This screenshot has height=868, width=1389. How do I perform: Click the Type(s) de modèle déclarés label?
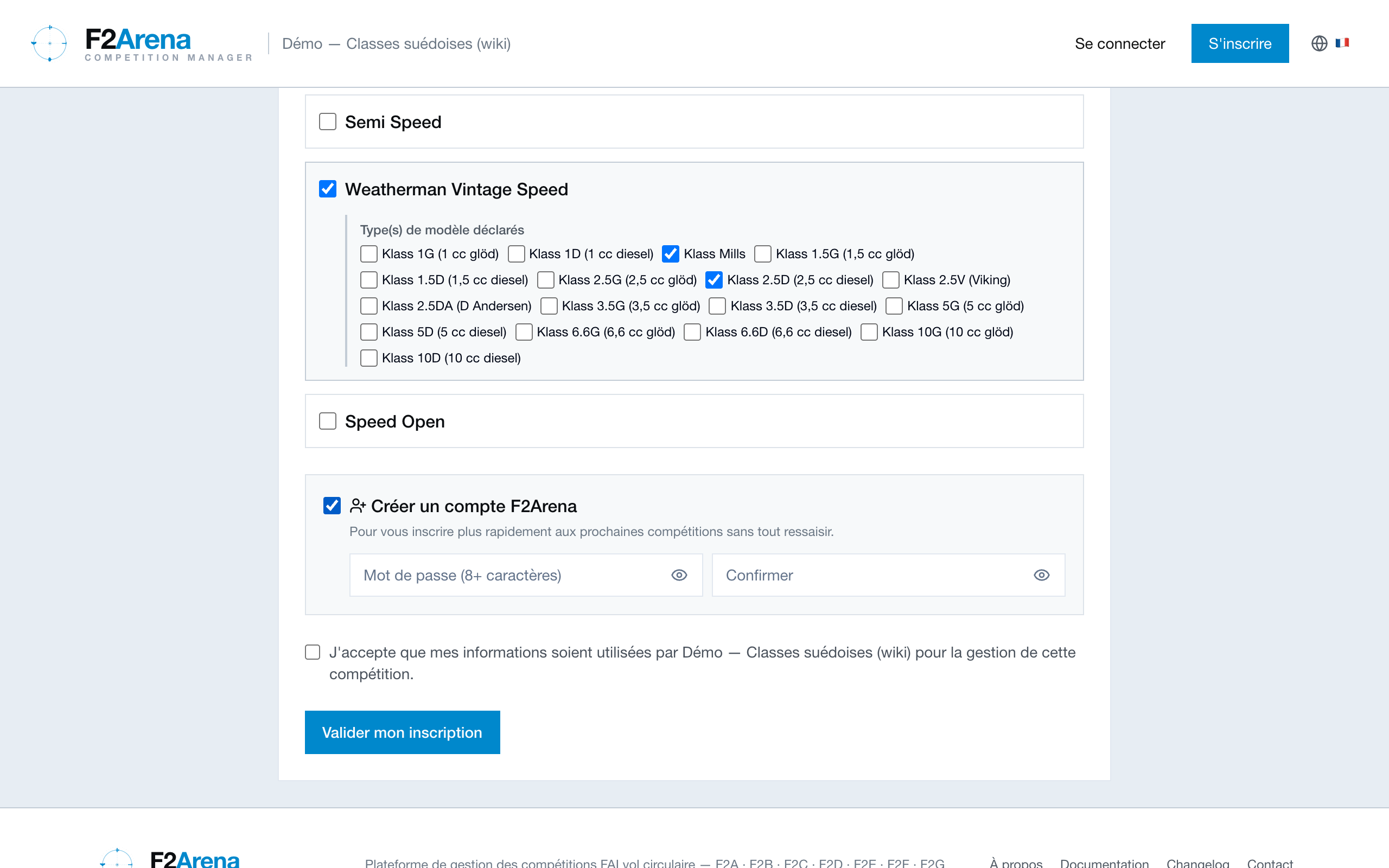pyautogui.click(x=442, y=229)
